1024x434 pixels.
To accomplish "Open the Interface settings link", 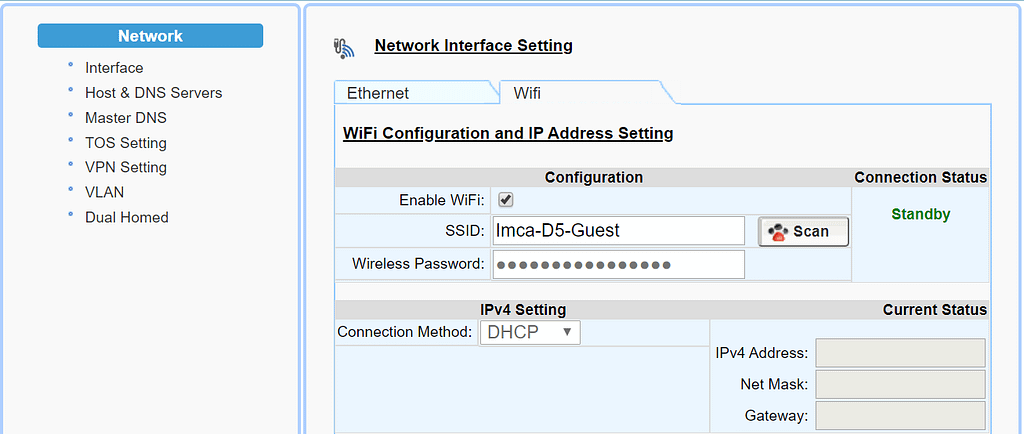I will coord(114,68).
